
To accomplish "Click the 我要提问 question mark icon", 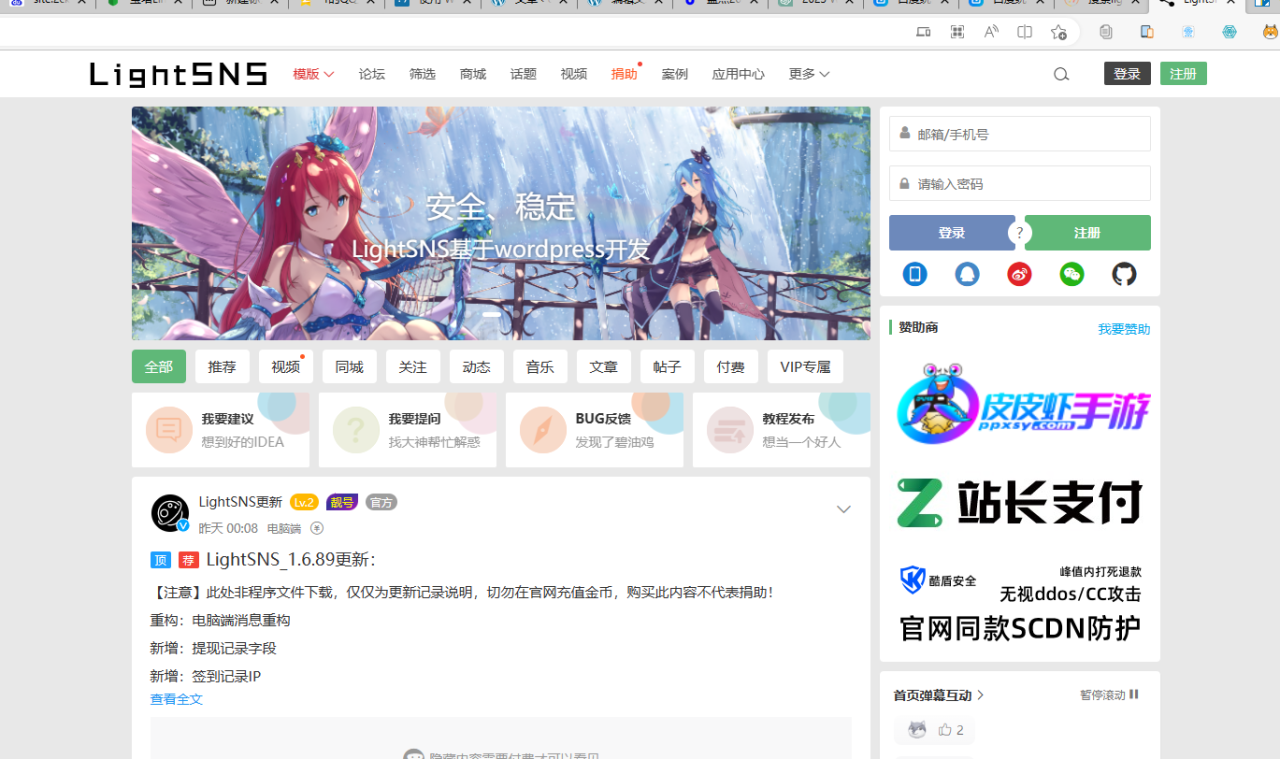I will 356,430.
